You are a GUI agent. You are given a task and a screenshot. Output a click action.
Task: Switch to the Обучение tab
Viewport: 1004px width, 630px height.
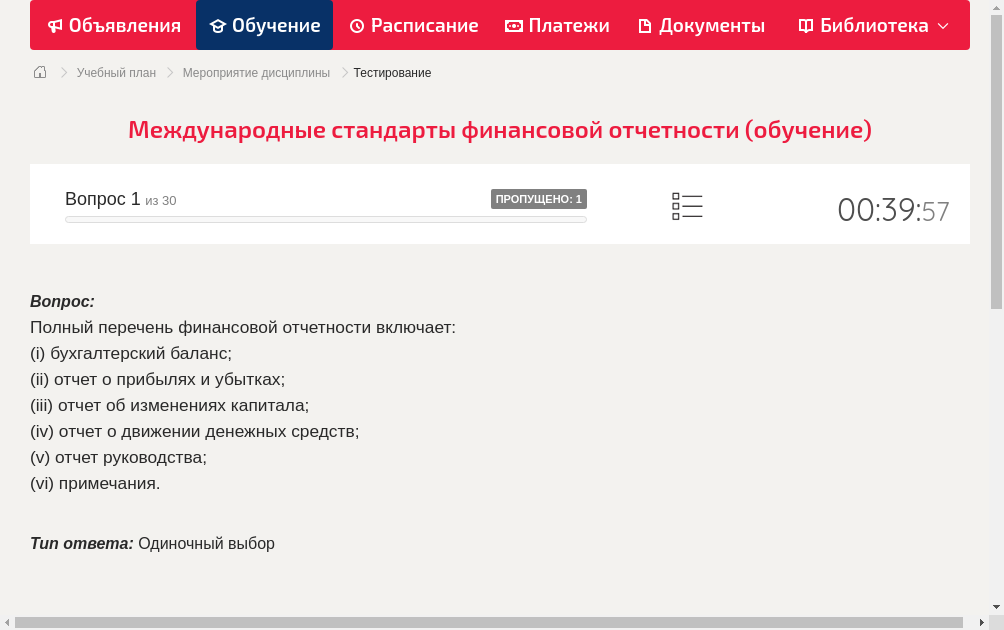tap(264, 25)
